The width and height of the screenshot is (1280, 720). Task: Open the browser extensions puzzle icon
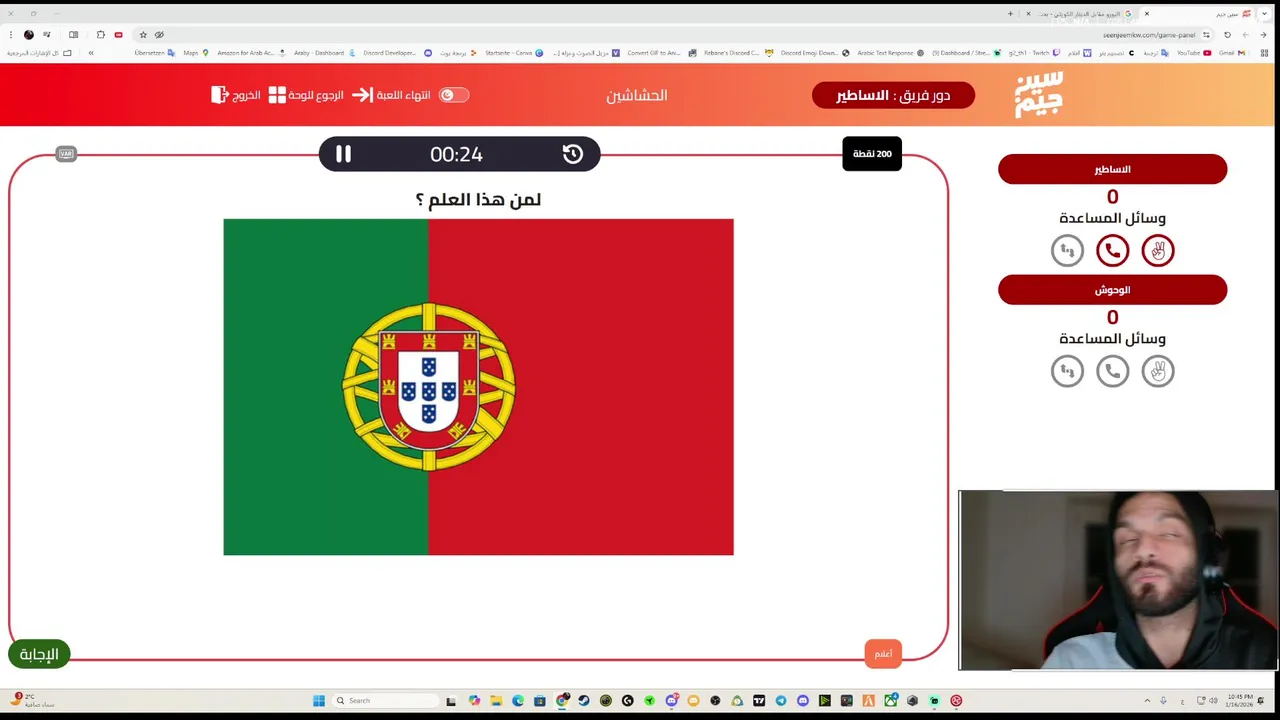[x=100, y=34]
